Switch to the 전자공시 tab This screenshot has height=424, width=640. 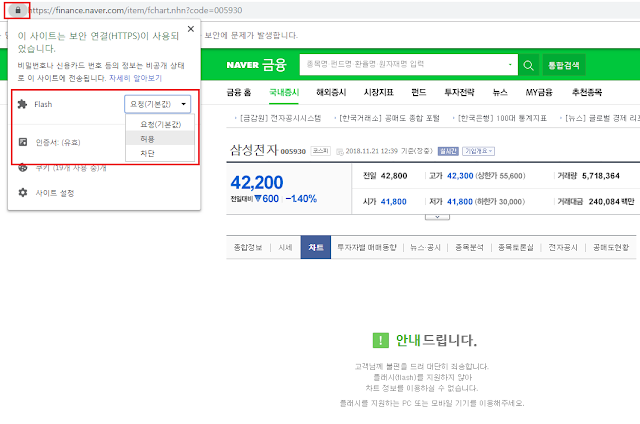(563, 247)
